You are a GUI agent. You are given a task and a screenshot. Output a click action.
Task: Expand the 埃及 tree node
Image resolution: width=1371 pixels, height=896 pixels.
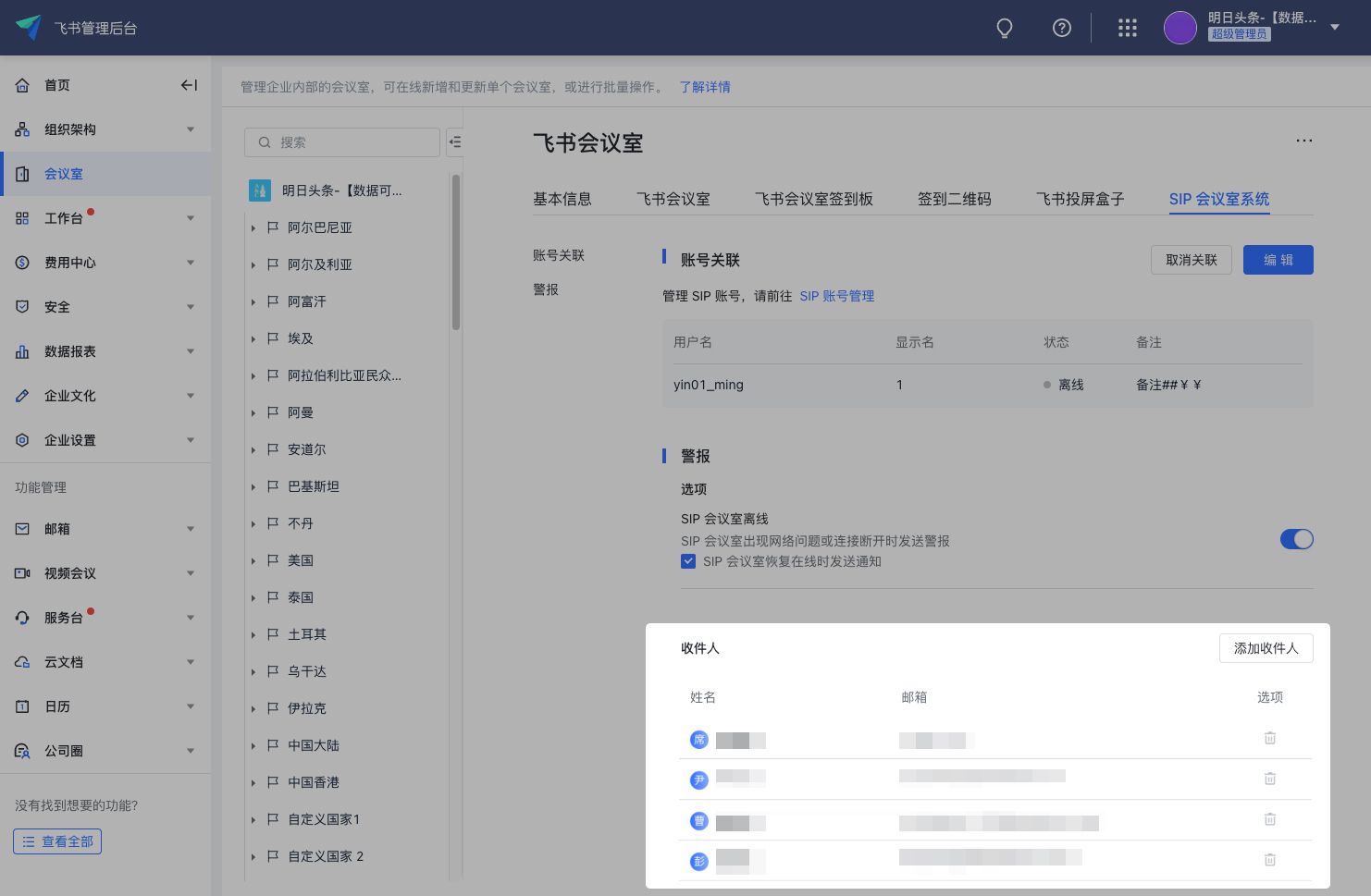[253, 338]
